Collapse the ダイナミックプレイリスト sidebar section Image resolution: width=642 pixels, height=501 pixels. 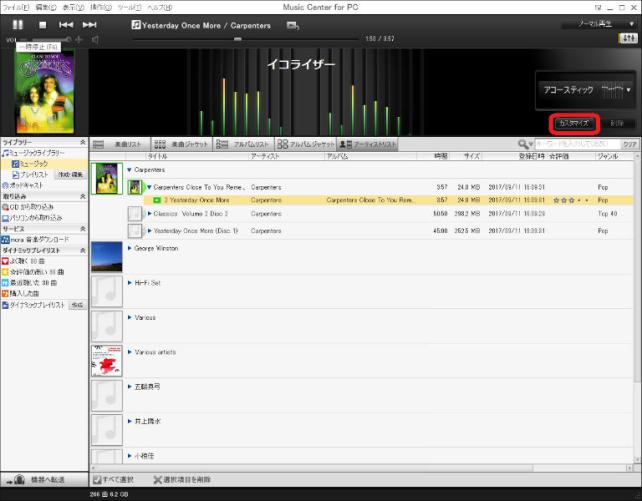(83, 250)
